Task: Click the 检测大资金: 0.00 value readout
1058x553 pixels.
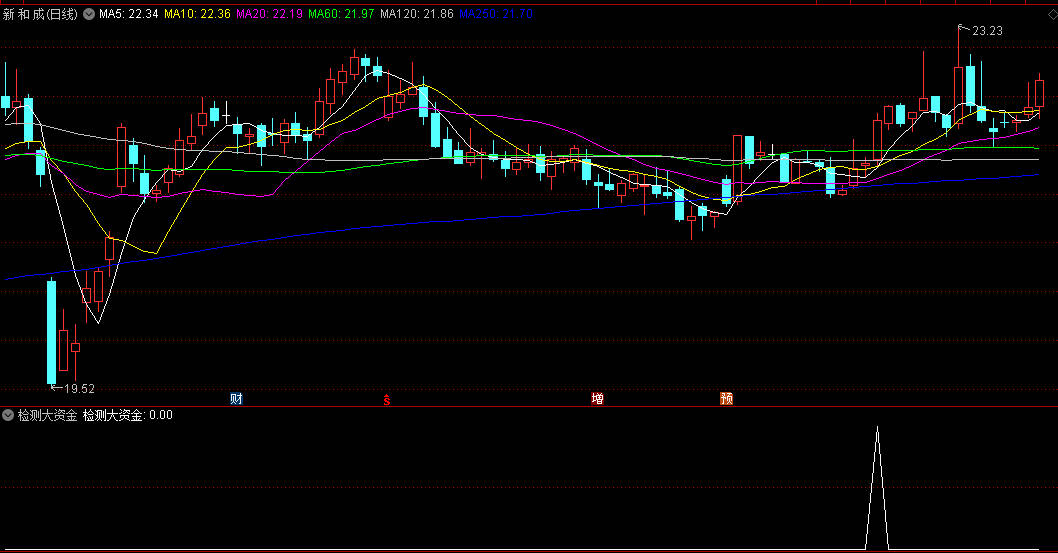Action: pos(128,415)
